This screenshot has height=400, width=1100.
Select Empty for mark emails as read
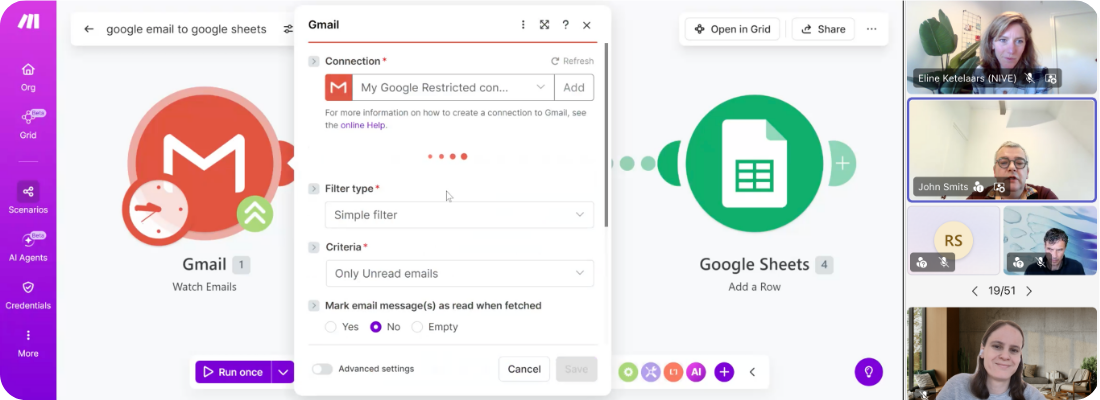[417, 327]
